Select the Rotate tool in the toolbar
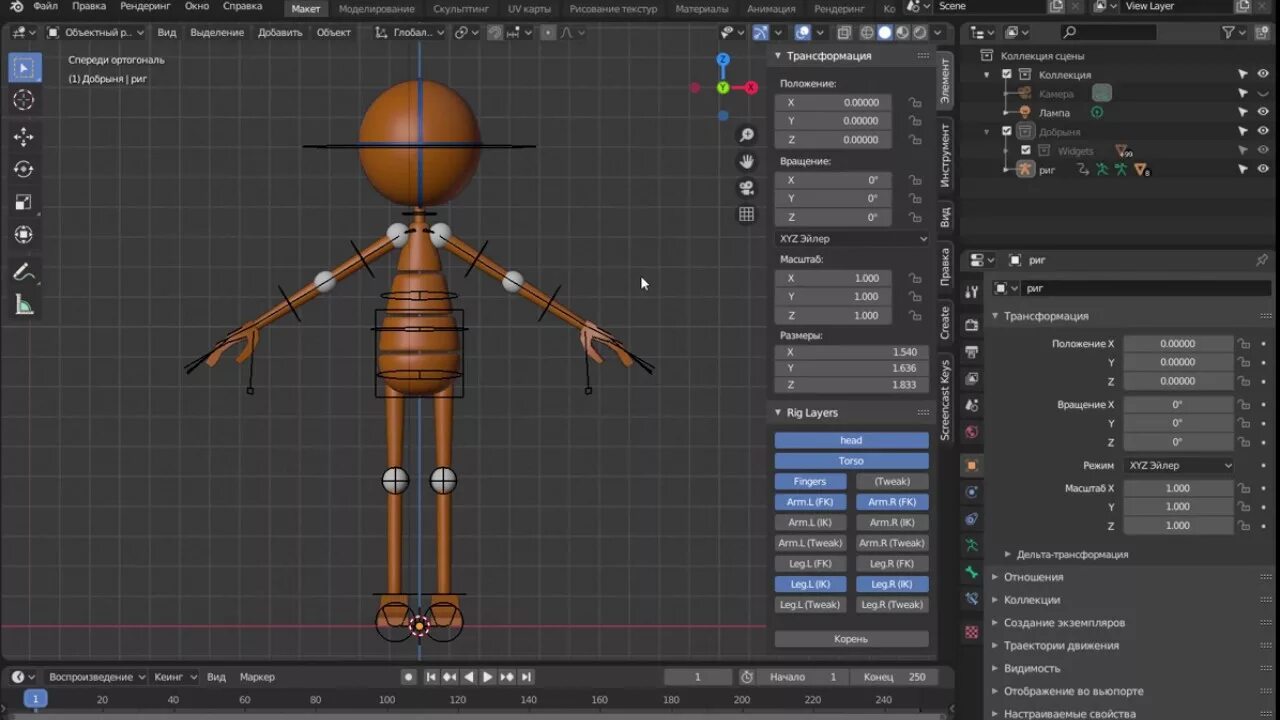The width and height of the screenshot is (1280, 720). (24, 170)
